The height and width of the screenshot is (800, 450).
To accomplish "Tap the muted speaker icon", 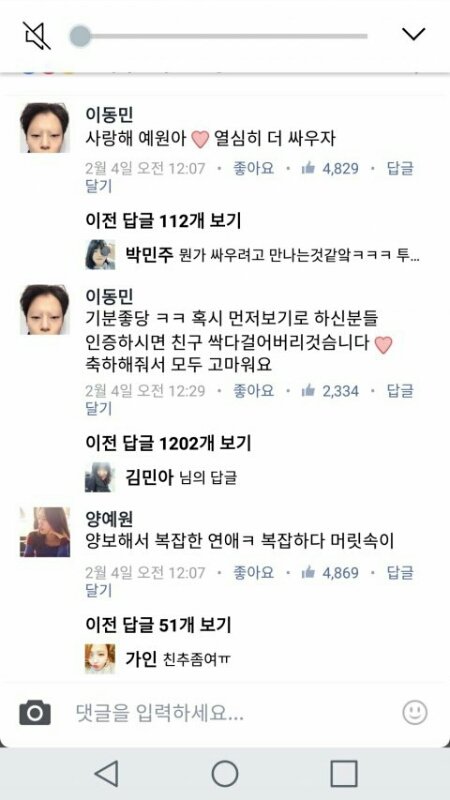I will [x=37, y=36].
